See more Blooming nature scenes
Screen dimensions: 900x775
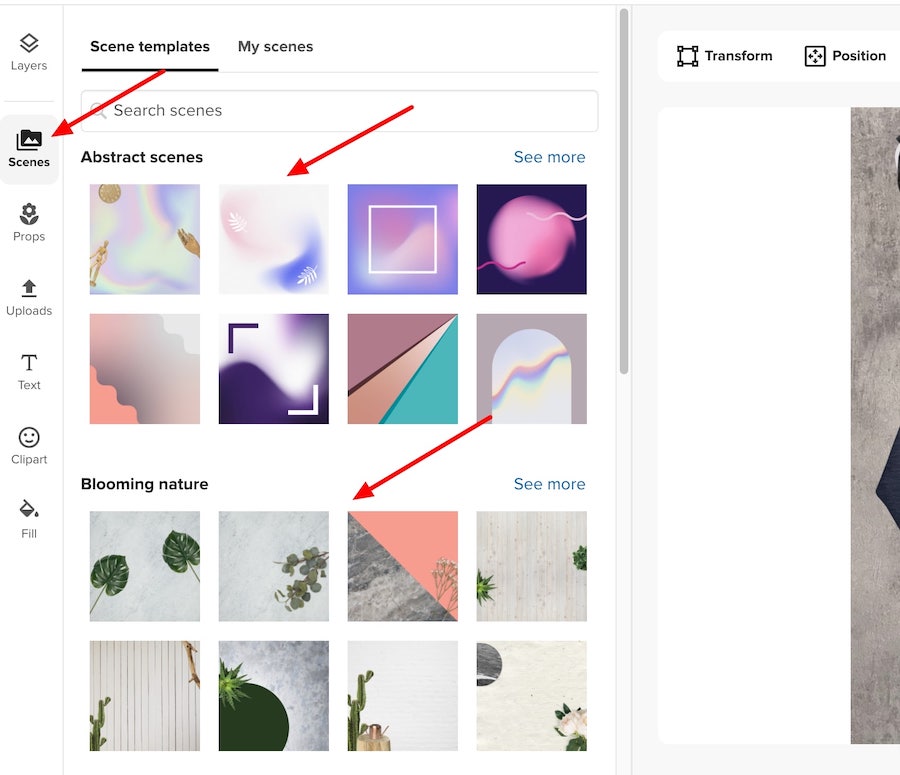click(x=549, y=484)
